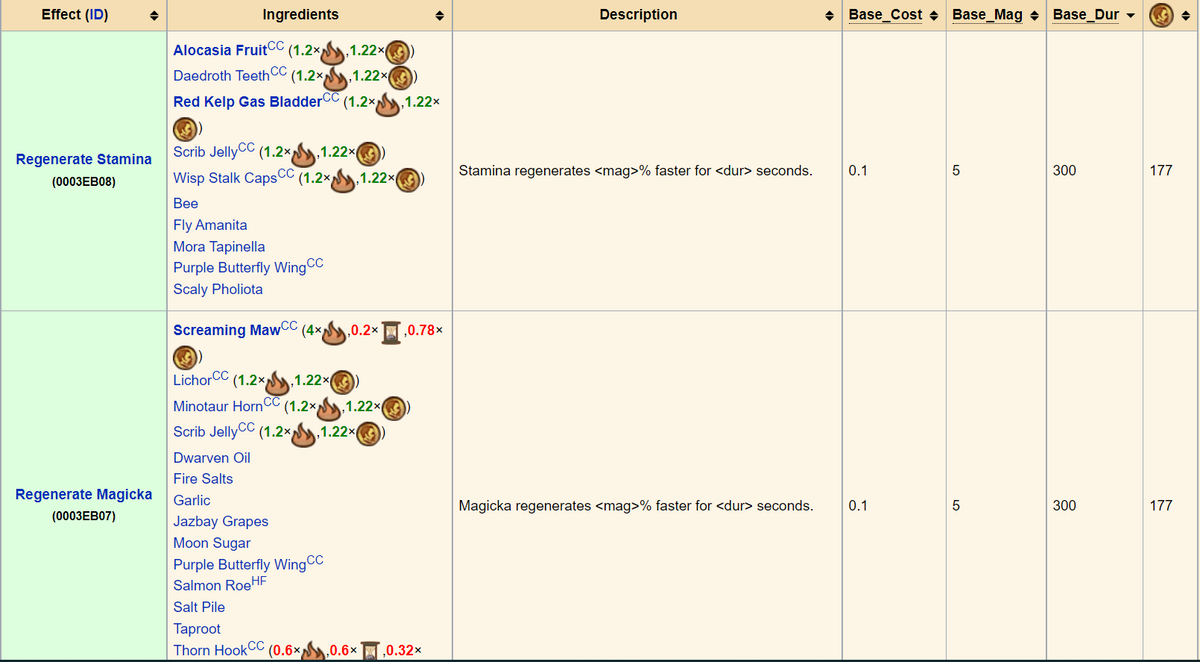Viewport: 1200px width, 662px height.
Task: Toggle the Base_Dur descending sort arrow
Action: 1133,16
